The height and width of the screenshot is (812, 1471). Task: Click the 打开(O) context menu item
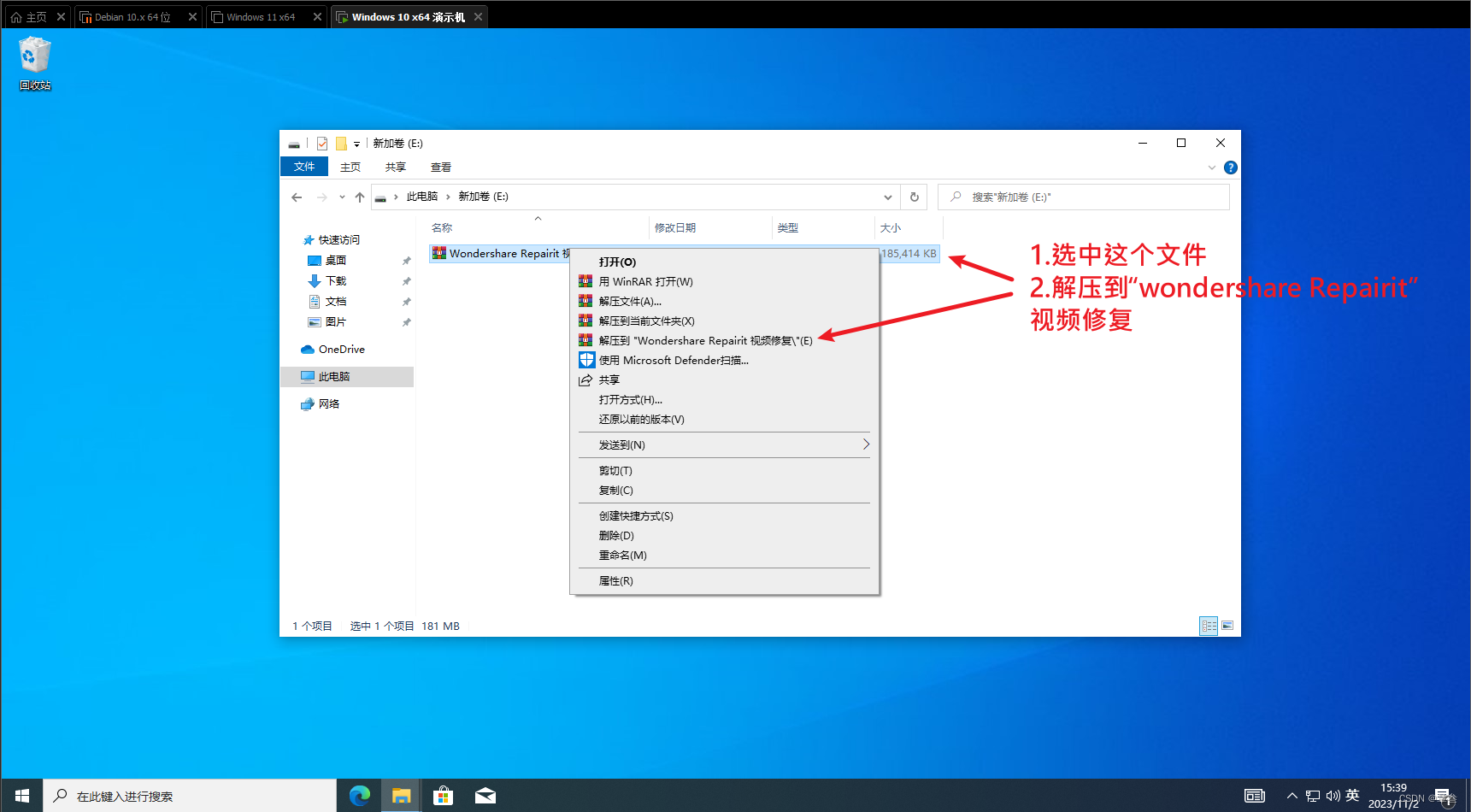[x=724, y=262]
